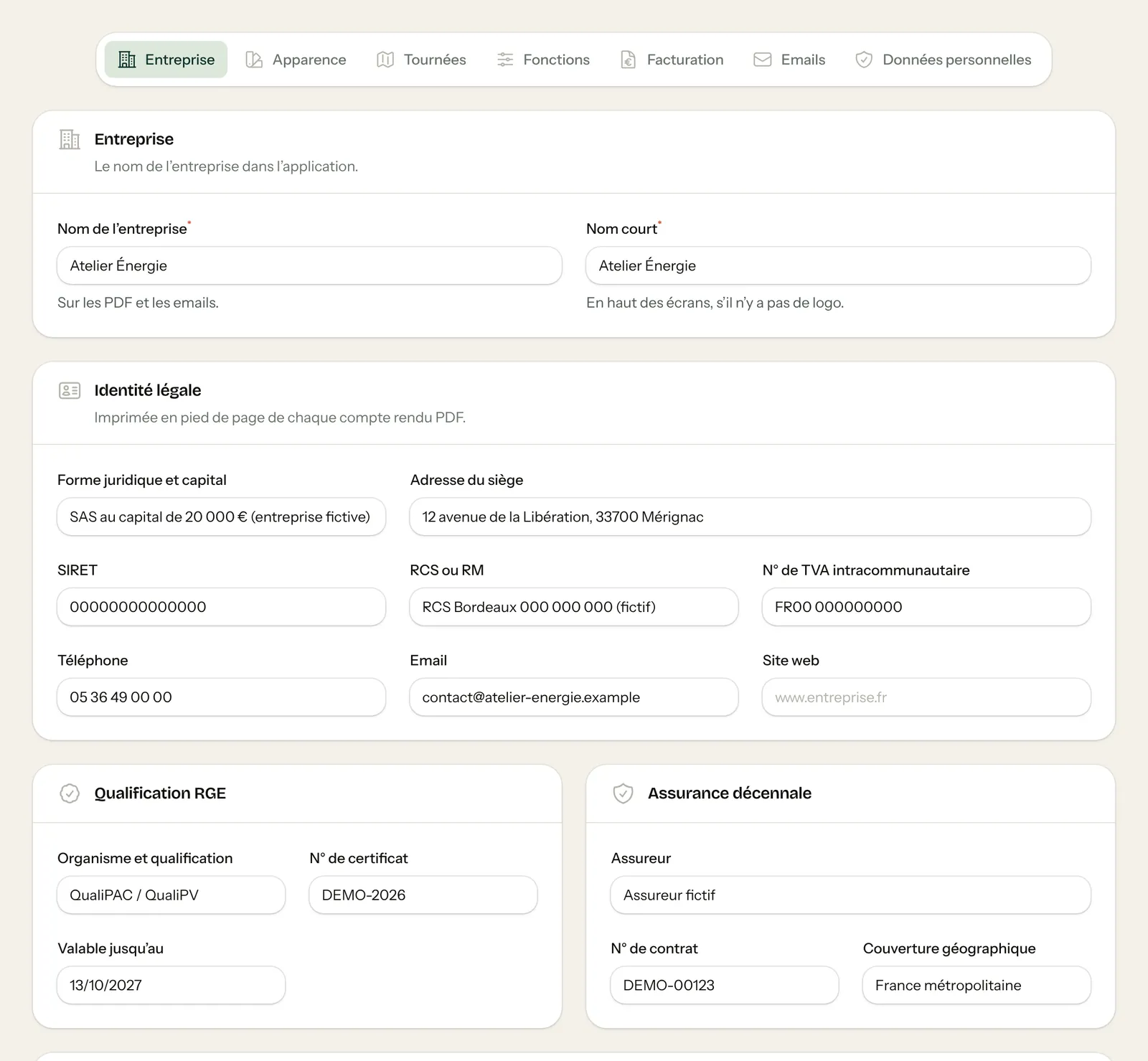
Task: Click the Forme juridique et capital field
Action: [221, 517]
